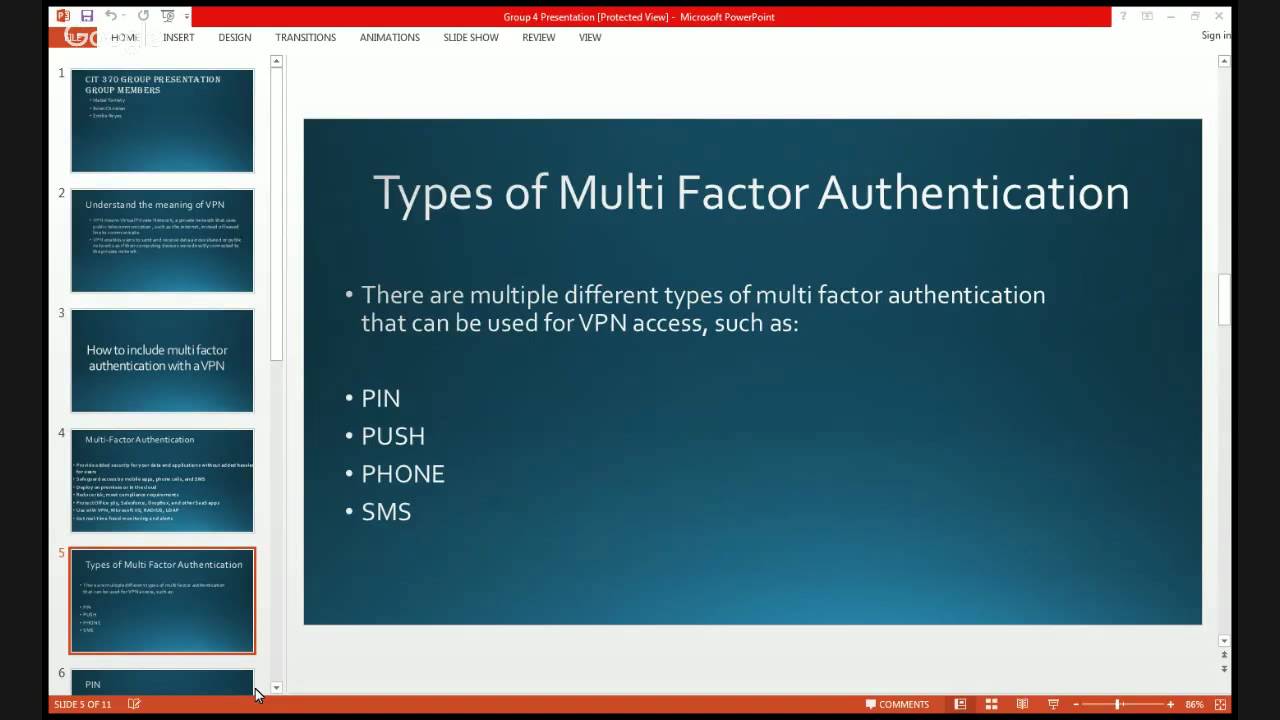Open the SLIDE SHOW ribbon tab
The image size is (1280, 720).
coord(471,37)
